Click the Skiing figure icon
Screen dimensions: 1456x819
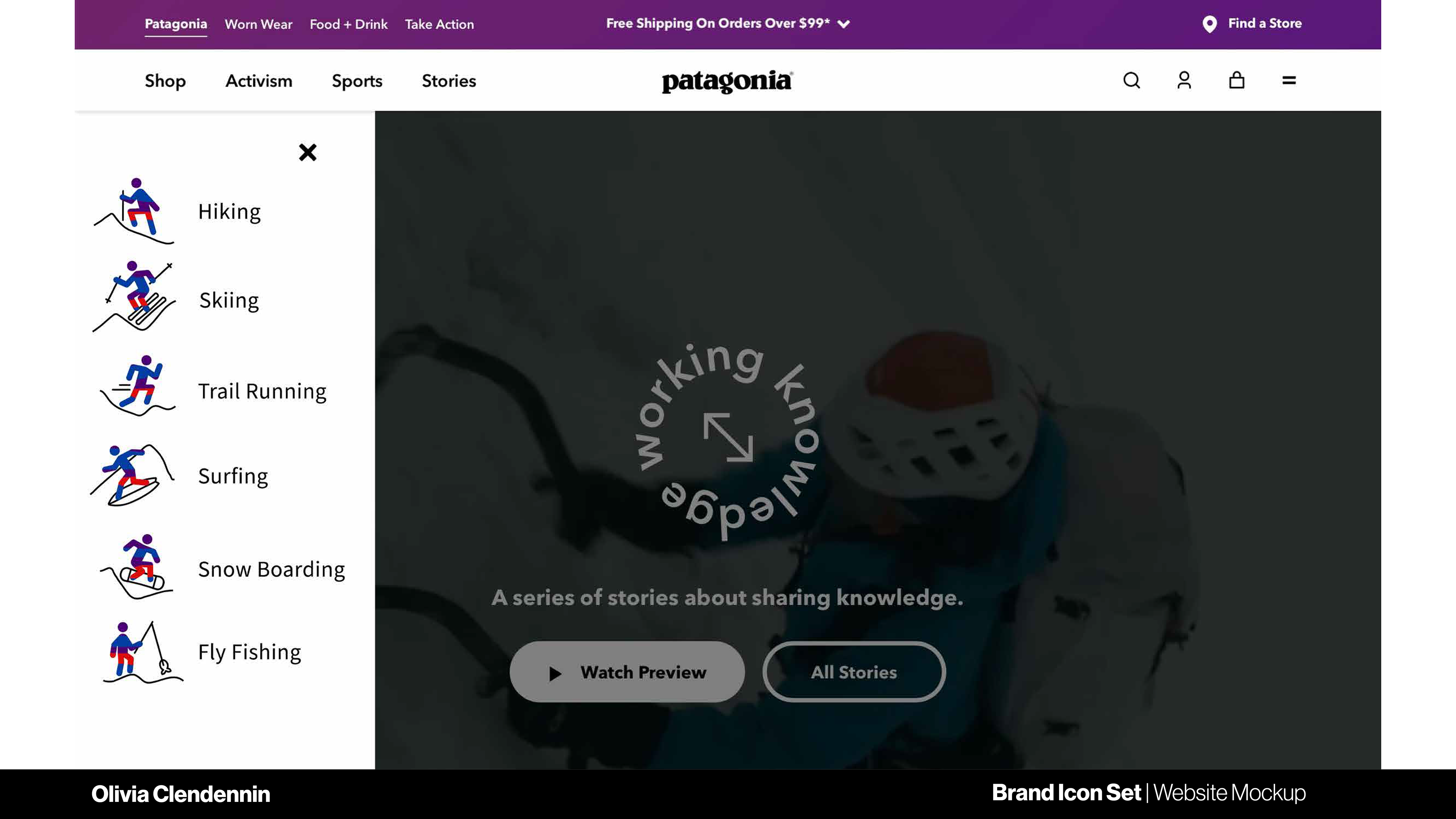(x=134, y=297)
